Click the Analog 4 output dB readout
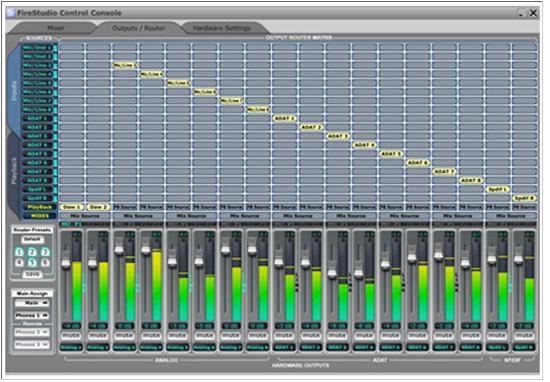The height and width of the screenshot is (382, 550). (151, 326)
